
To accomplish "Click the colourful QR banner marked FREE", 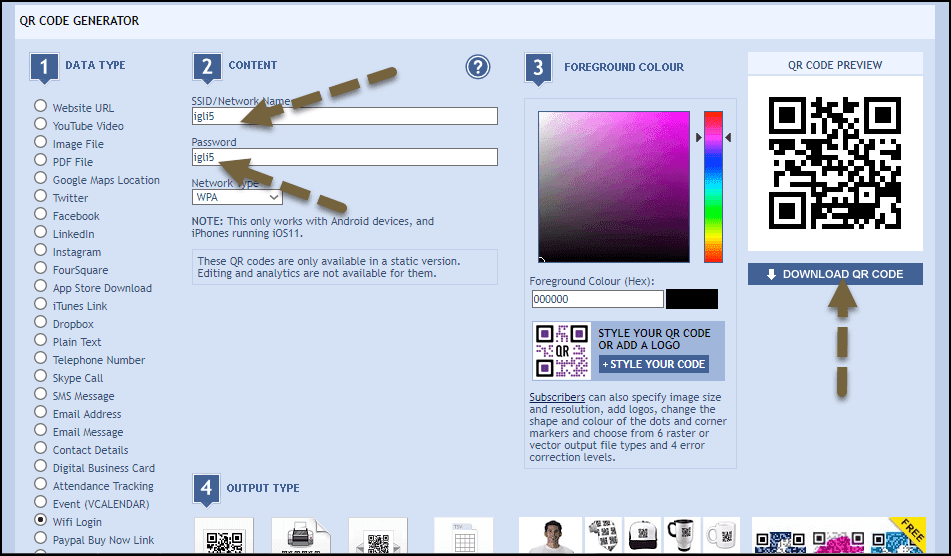I will [838, 537].
